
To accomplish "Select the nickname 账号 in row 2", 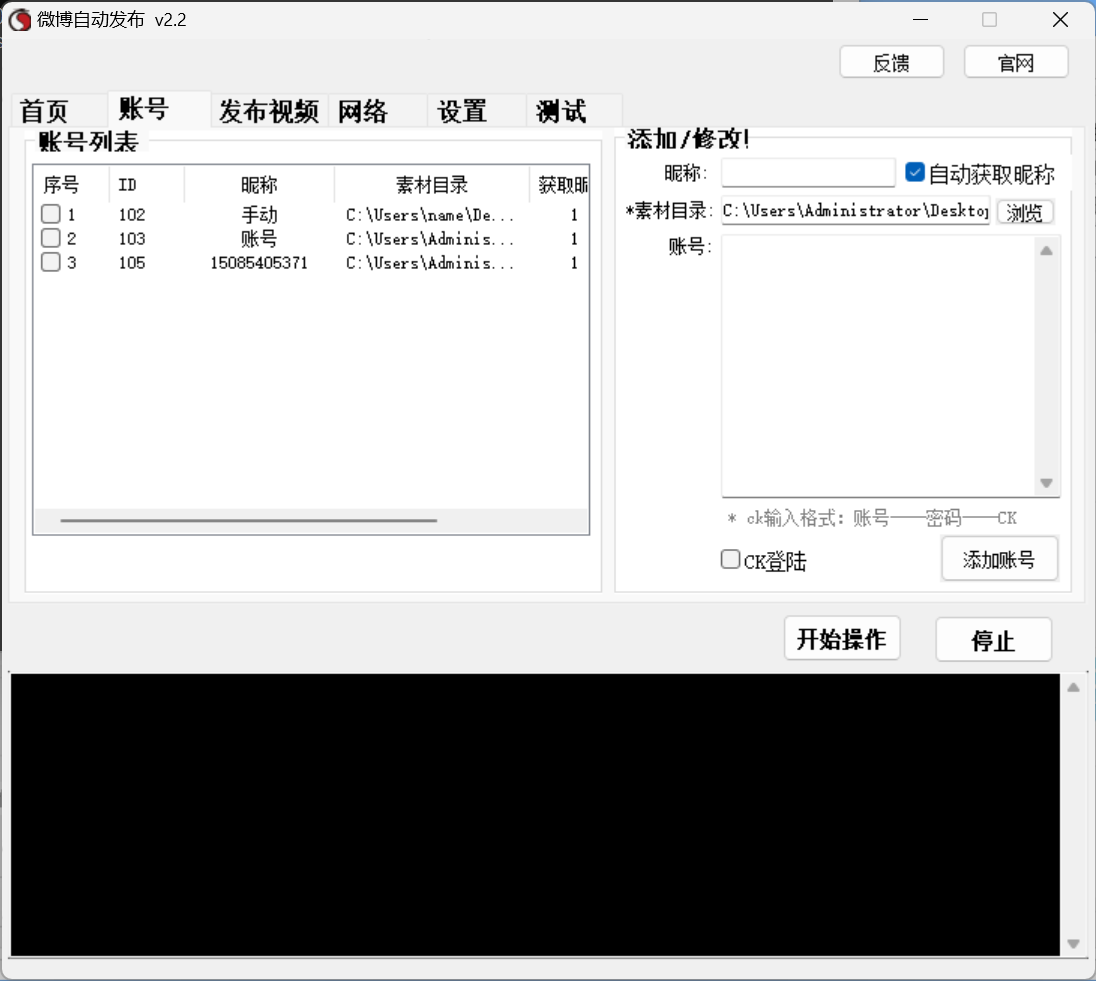I will pos(259,238).
